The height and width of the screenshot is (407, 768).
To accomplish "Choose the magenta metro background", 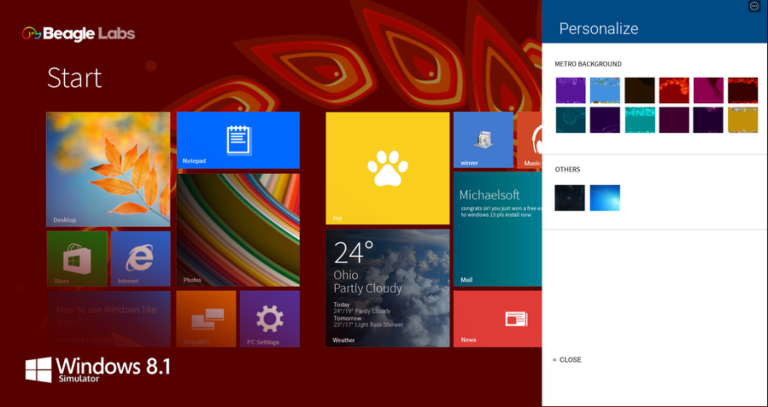I will (x=708, y=90).
